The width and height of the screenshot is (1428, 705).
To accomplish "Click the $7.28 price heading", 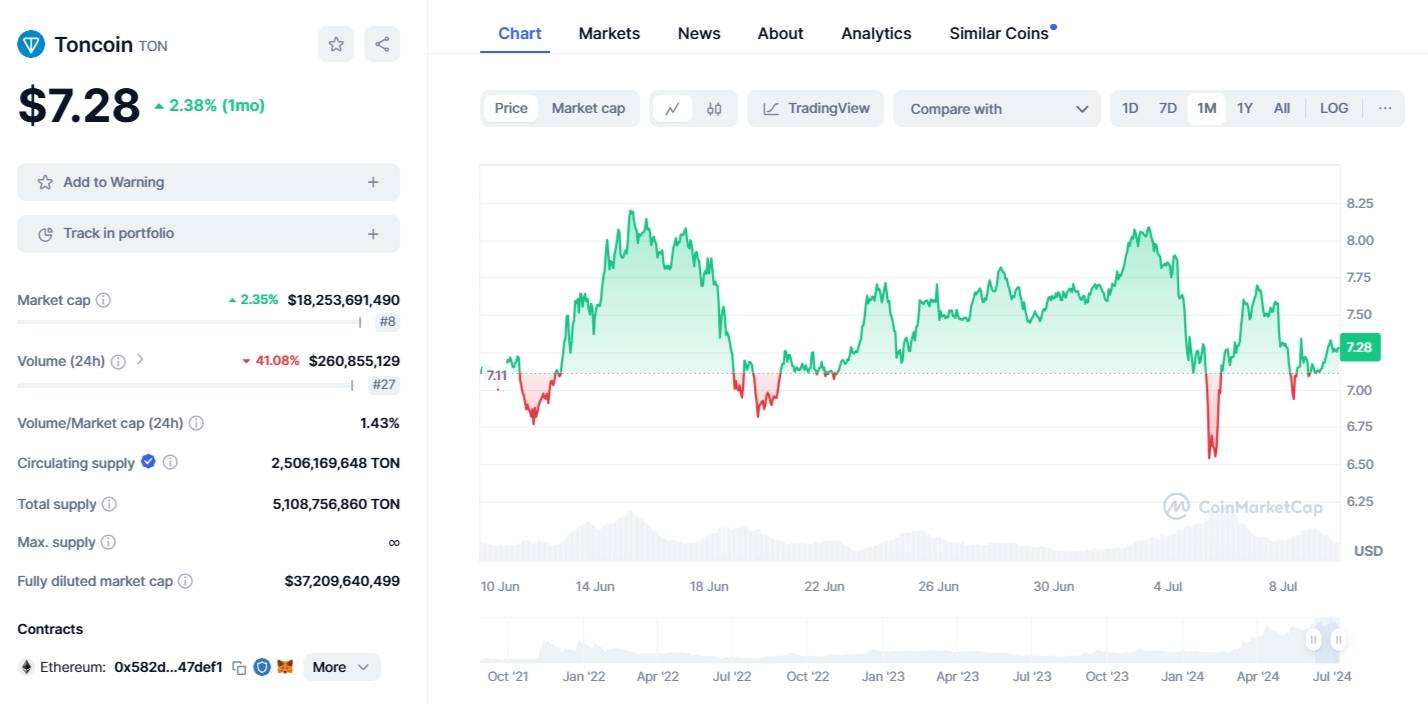I will 79,106.
